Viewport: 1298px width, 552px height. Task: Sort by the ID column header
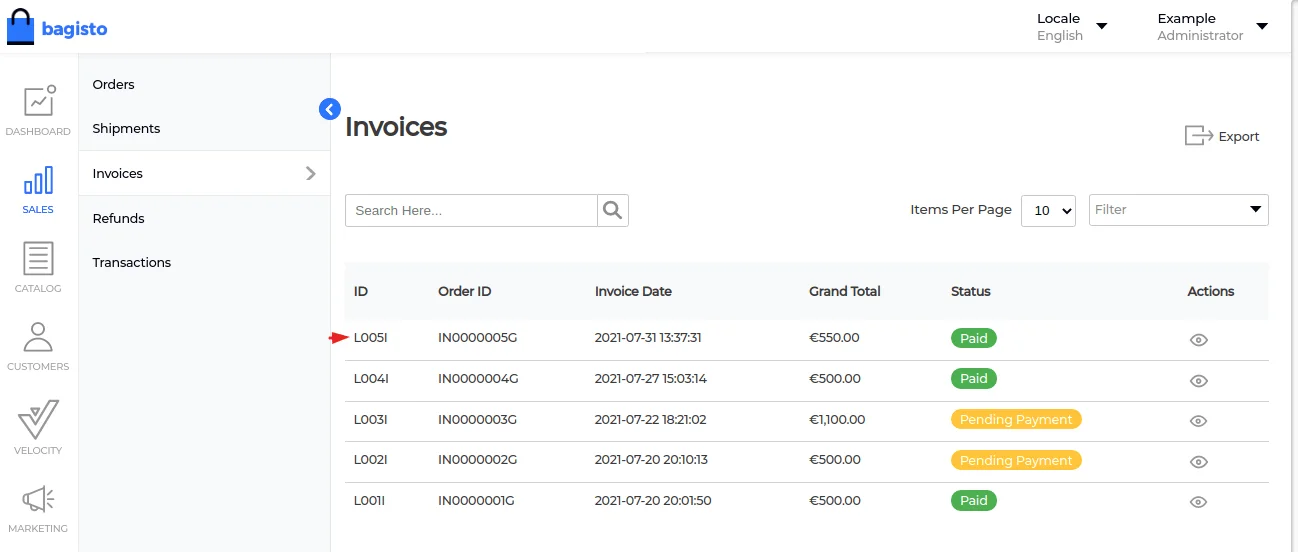[361, 291]
